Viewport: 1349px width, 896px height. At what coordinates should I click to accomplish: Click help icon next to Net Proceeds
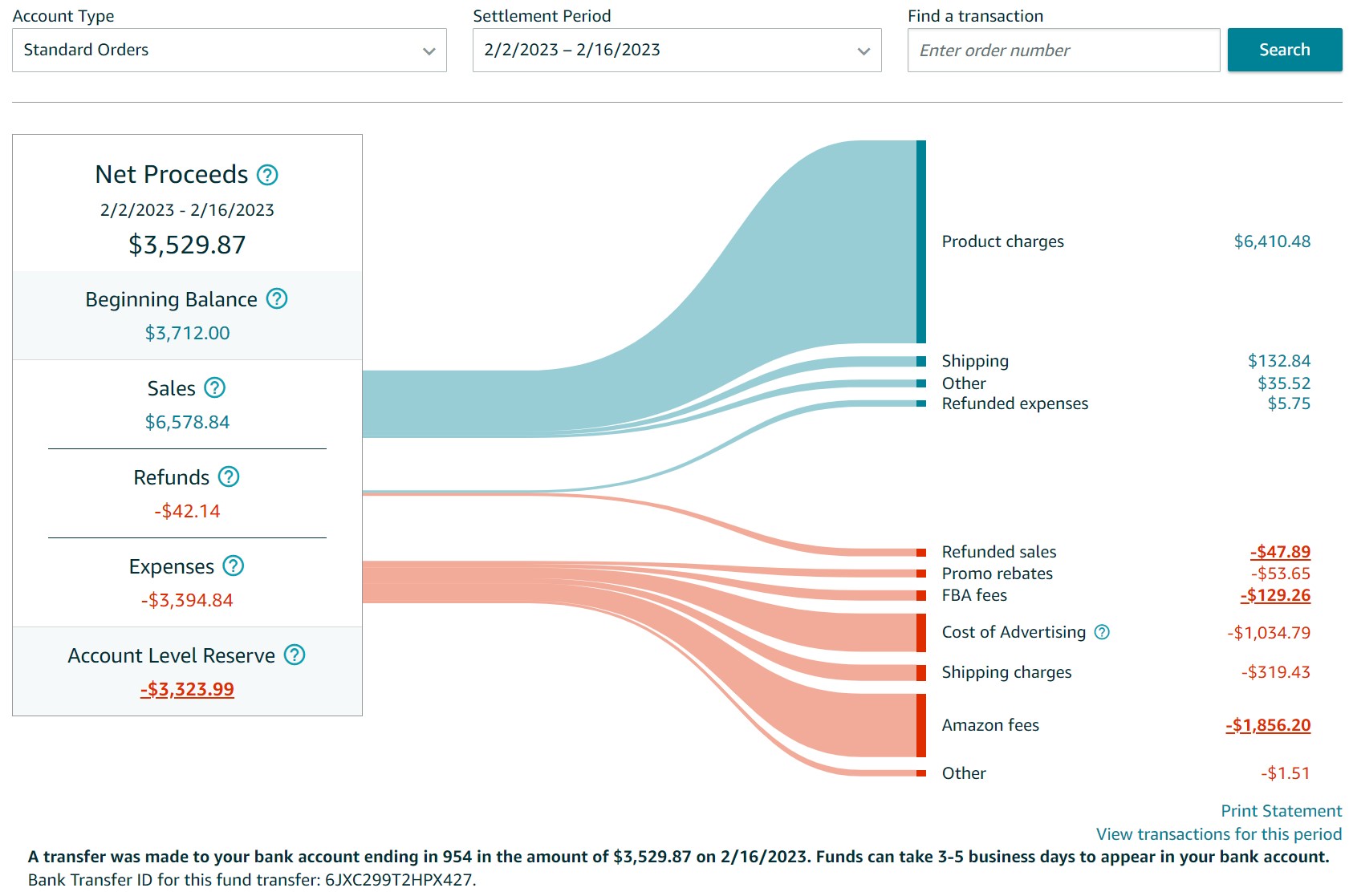click(267, 175)
